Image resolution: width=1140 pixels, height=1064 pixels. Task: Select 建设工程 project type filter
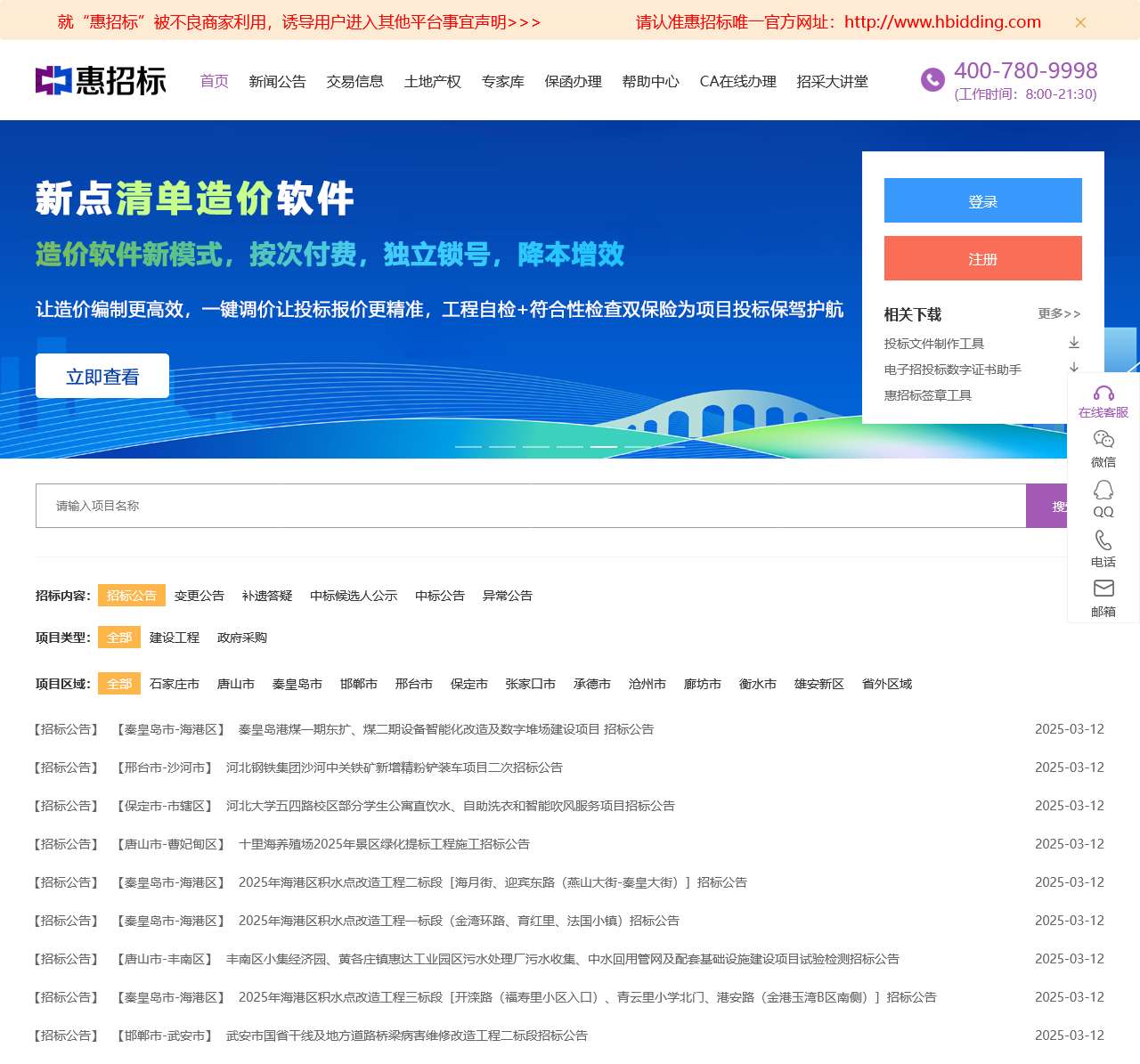[x=175, y=638]
